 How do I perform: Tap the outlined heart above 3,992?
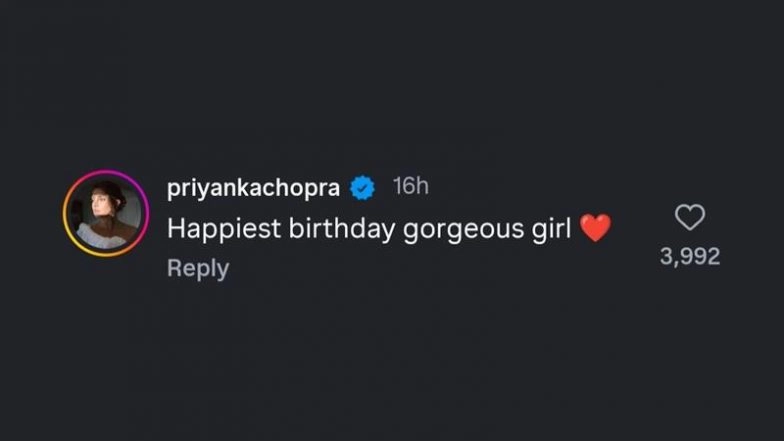[x=690, y=217]
